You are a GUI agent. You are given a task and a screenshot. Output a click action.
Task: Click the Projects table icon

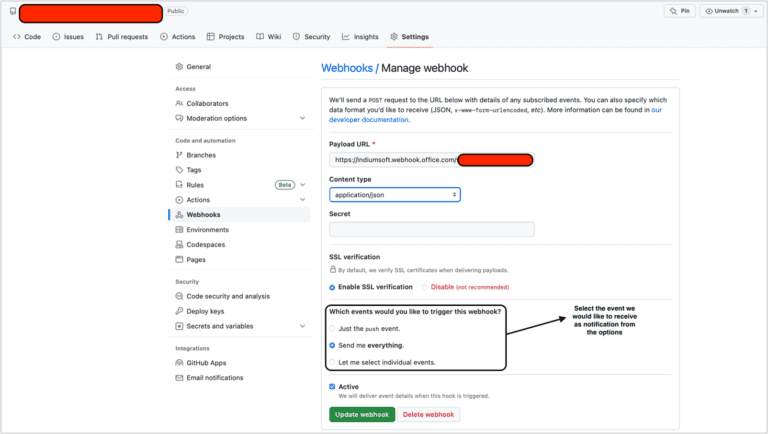(211, 37)
